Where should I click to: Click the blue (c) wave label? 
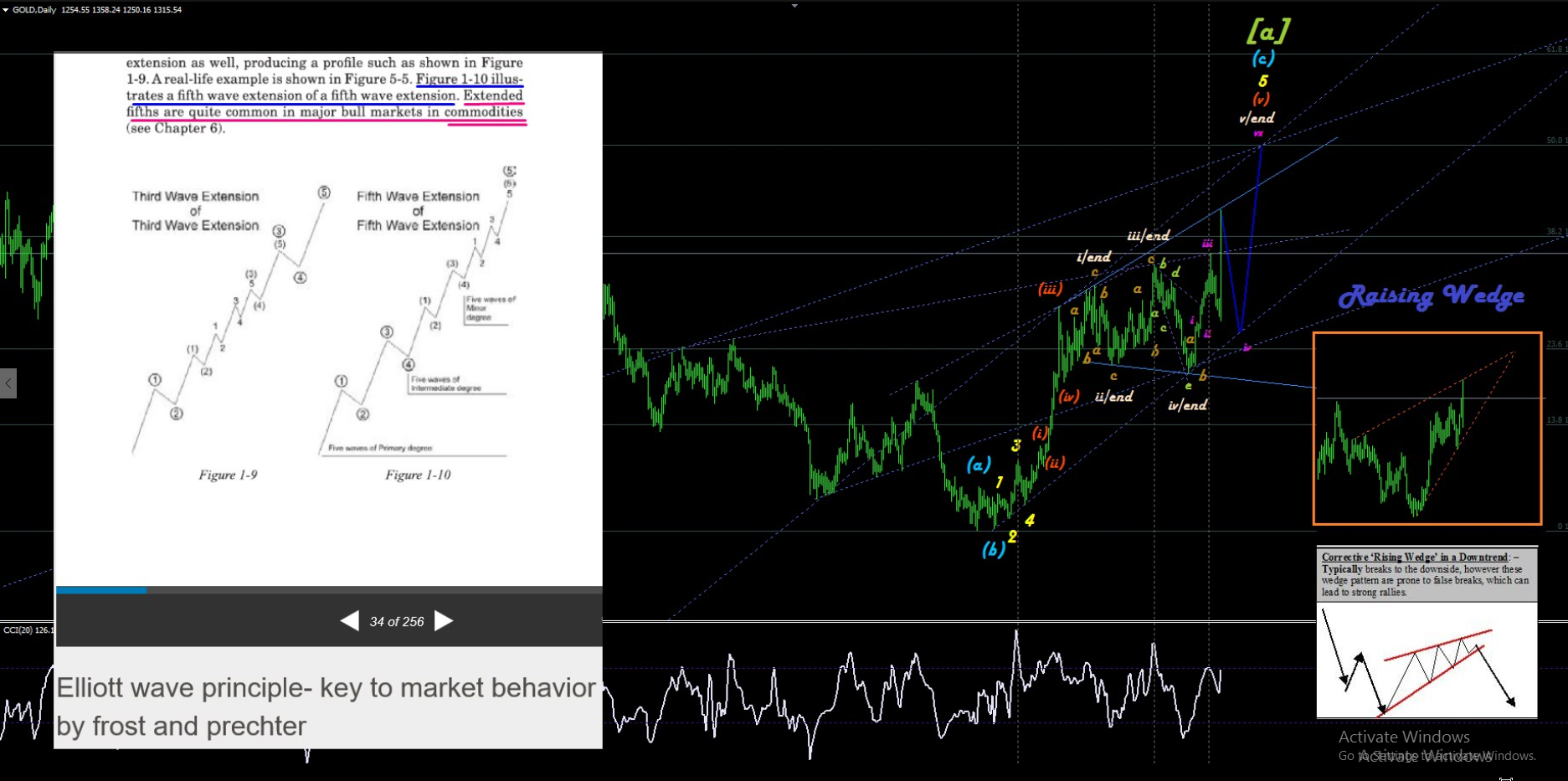[x=1263, y=58]
